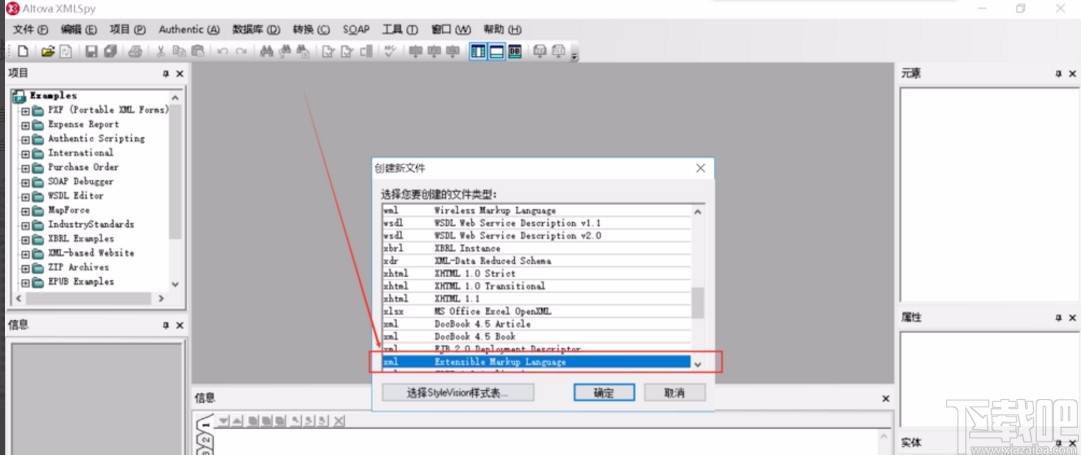1081x455 pixels.
Task: Click the Find binoculars icon
Action: [267, 51]
